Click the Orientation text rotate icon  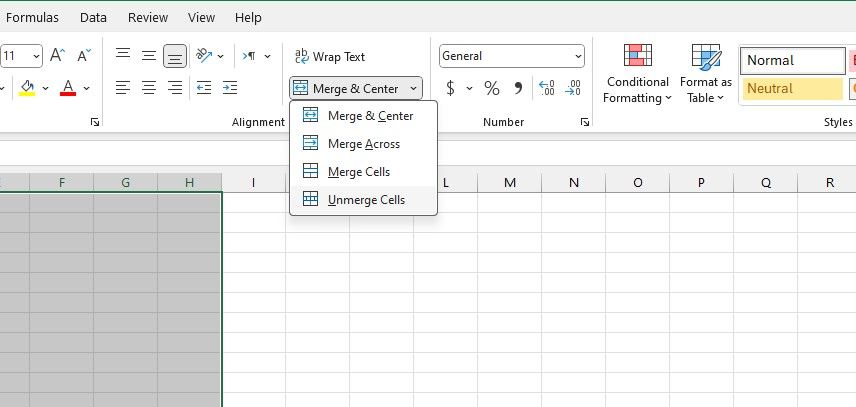point(204,56)
